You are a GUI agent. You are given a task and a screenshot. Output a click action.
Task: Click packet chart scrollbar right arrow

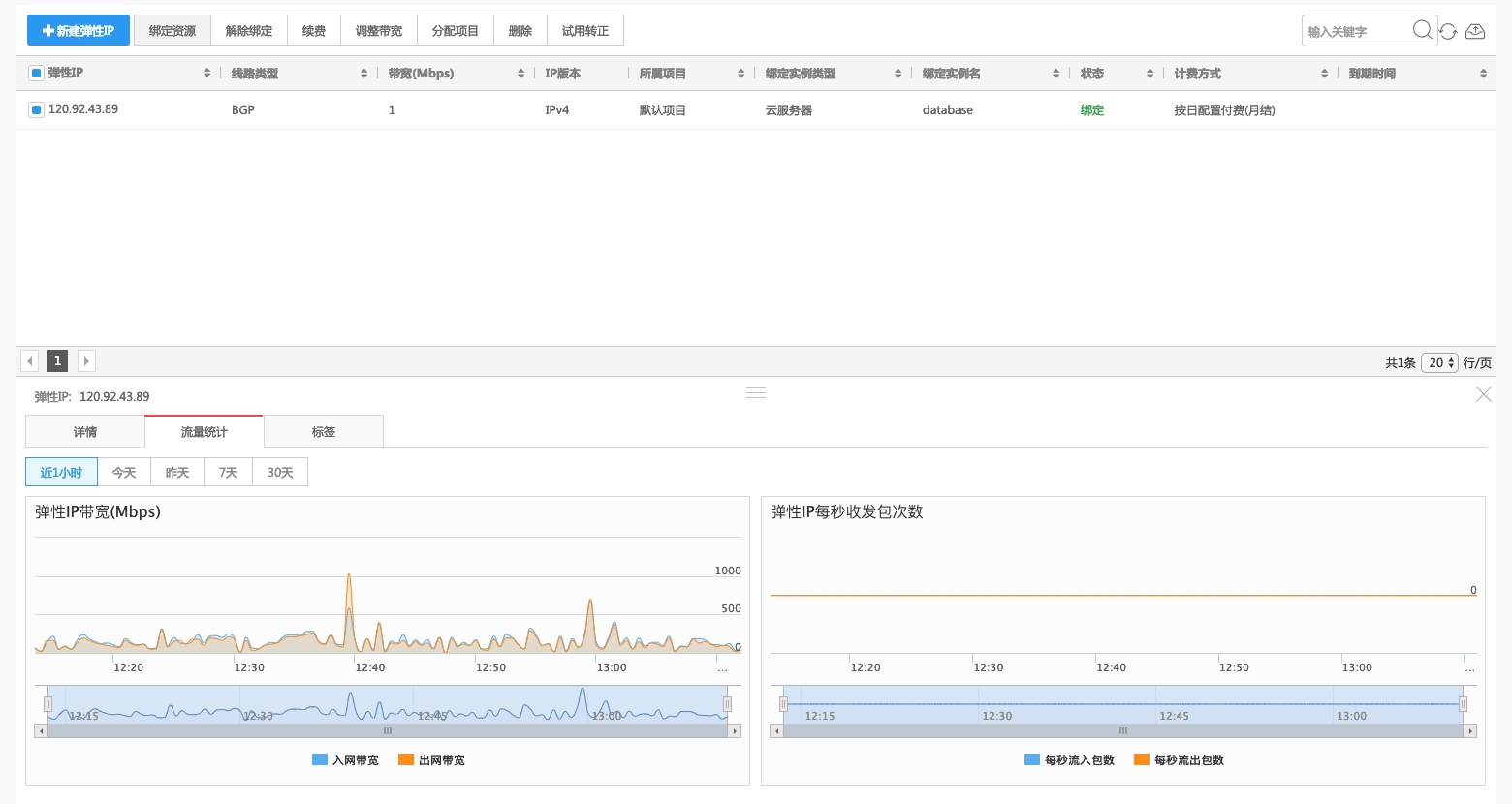(x=1470, y=731)
